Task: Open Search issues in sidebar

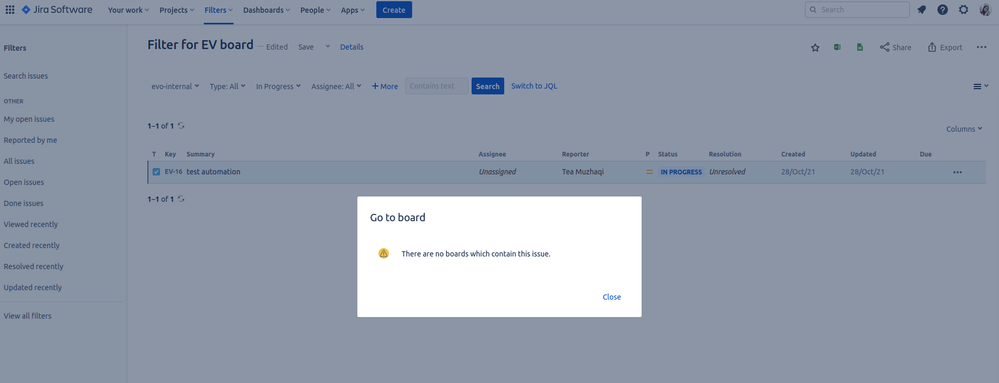Action: (25, 76)
